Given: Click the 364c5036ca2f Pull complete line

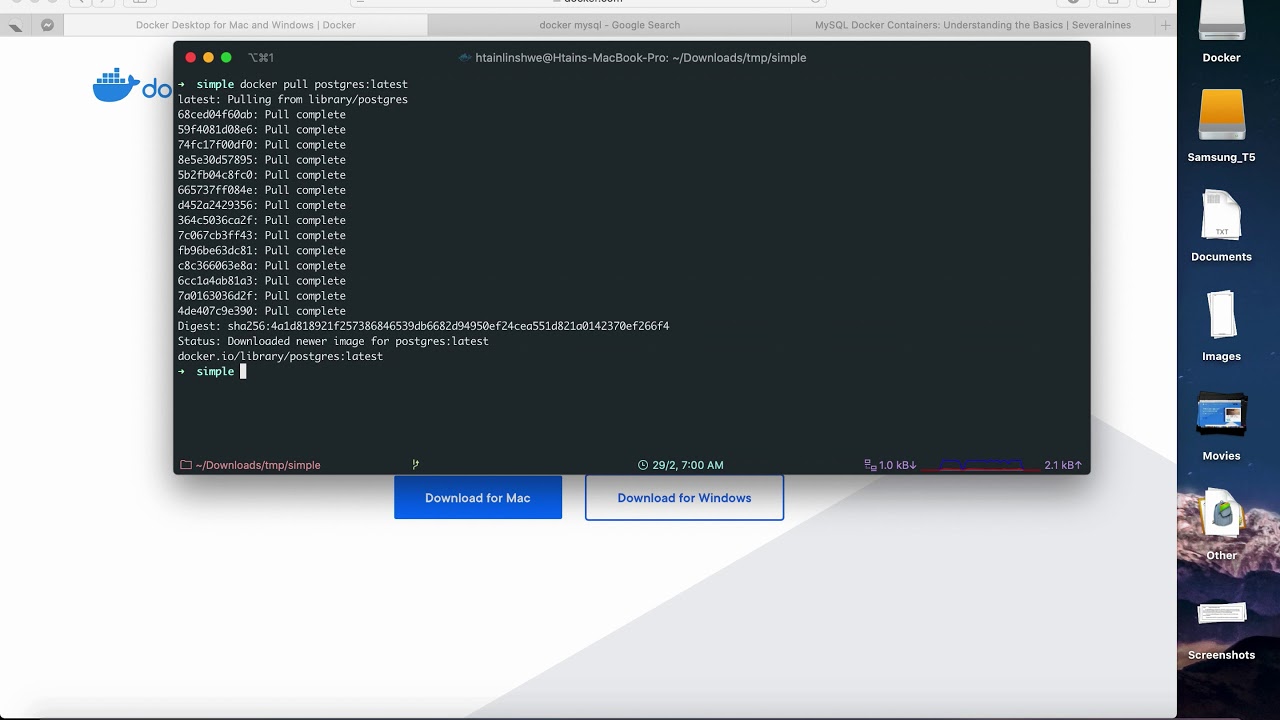Looking at the screenshot, I should pos(262,220).
